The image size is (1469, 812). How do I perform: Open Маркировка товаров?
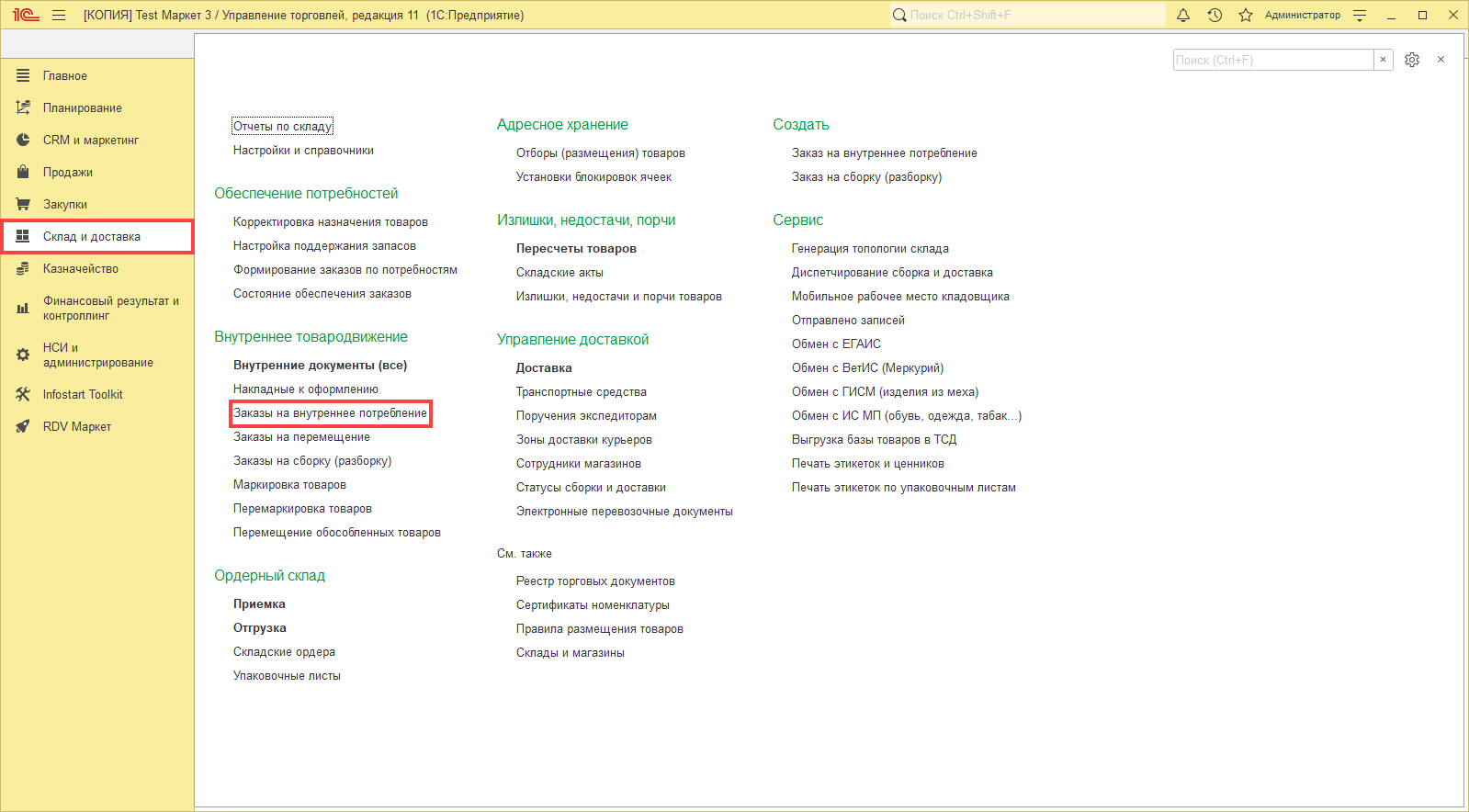(x=289, y=485)
